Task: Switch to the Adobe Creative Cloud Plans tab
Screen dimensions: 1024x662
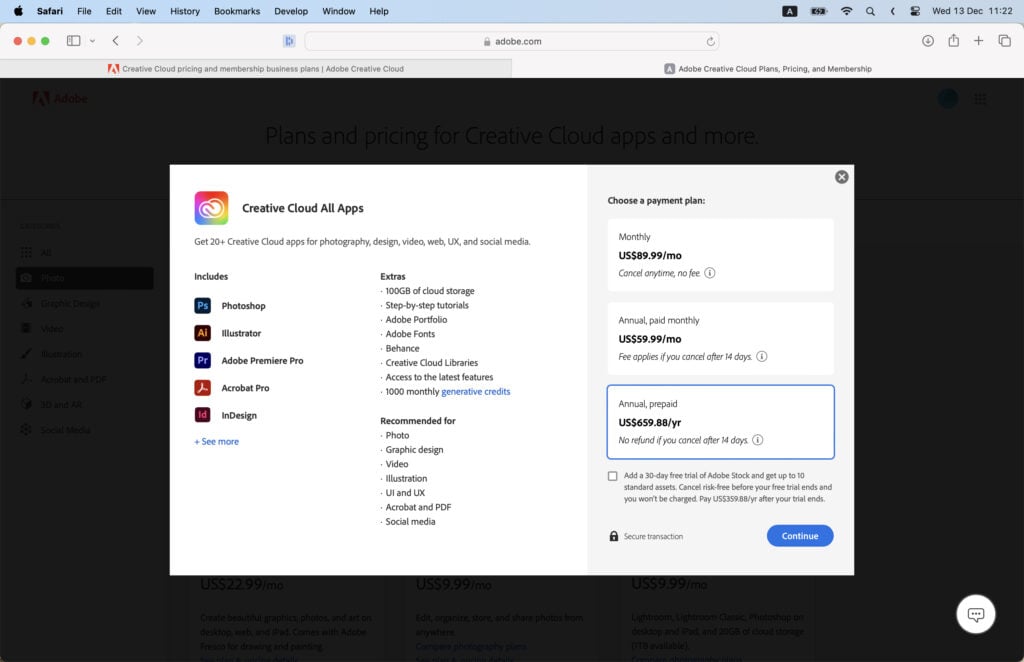Action: [x=770, y=68]
